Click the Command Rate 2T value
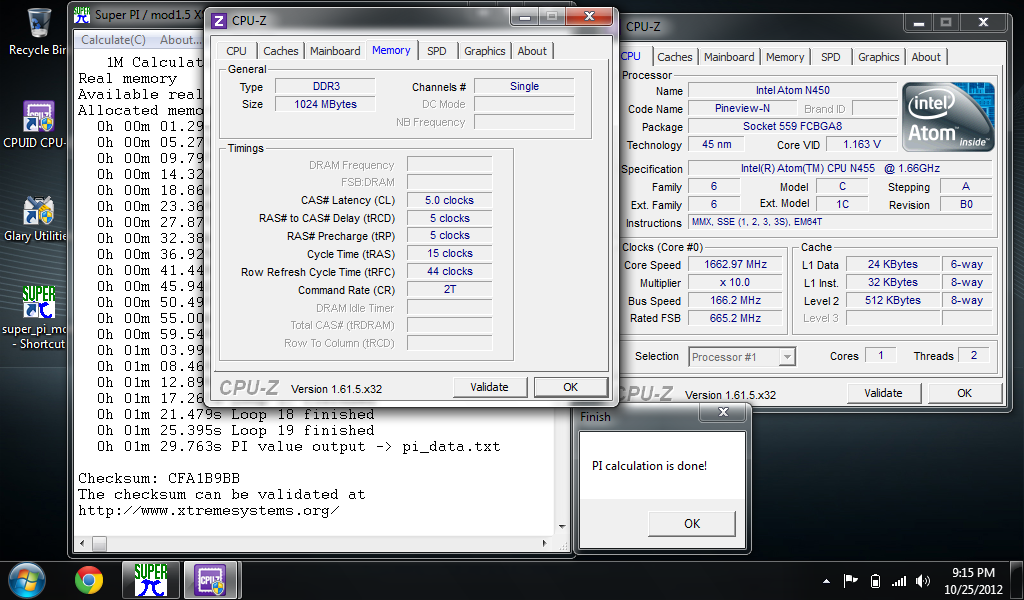Image resolution: width=1024 pixels, height=600 pixels. click(449, 289)
